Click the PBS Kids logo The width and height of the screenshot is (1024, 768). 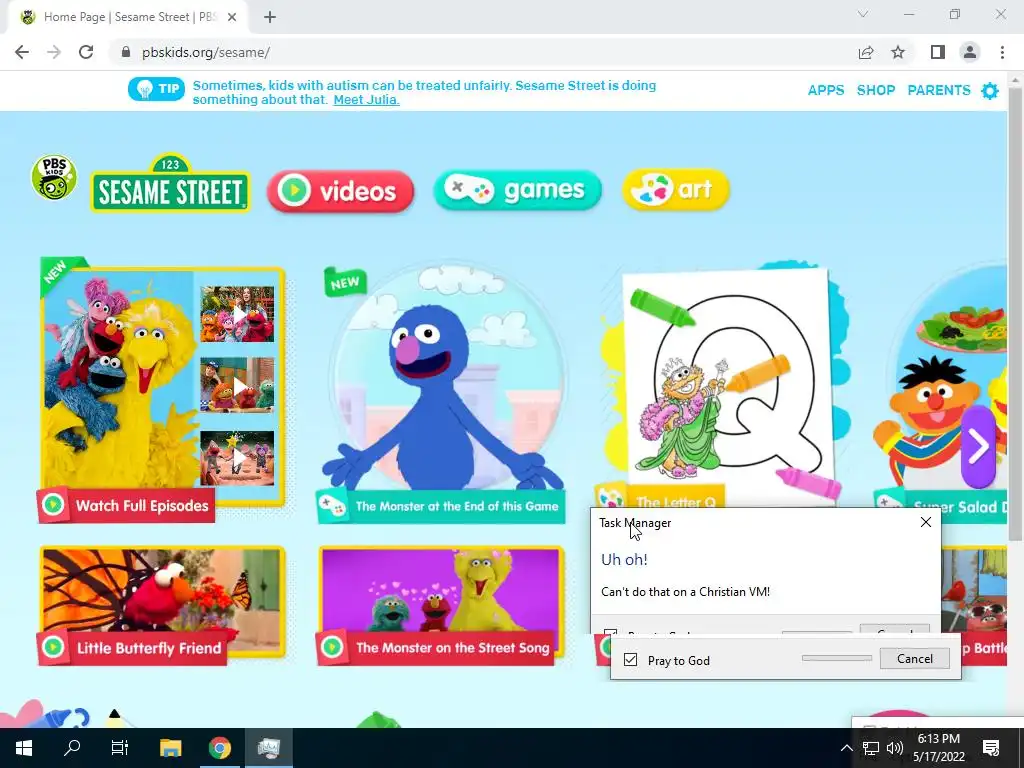[x=54, y=178]
